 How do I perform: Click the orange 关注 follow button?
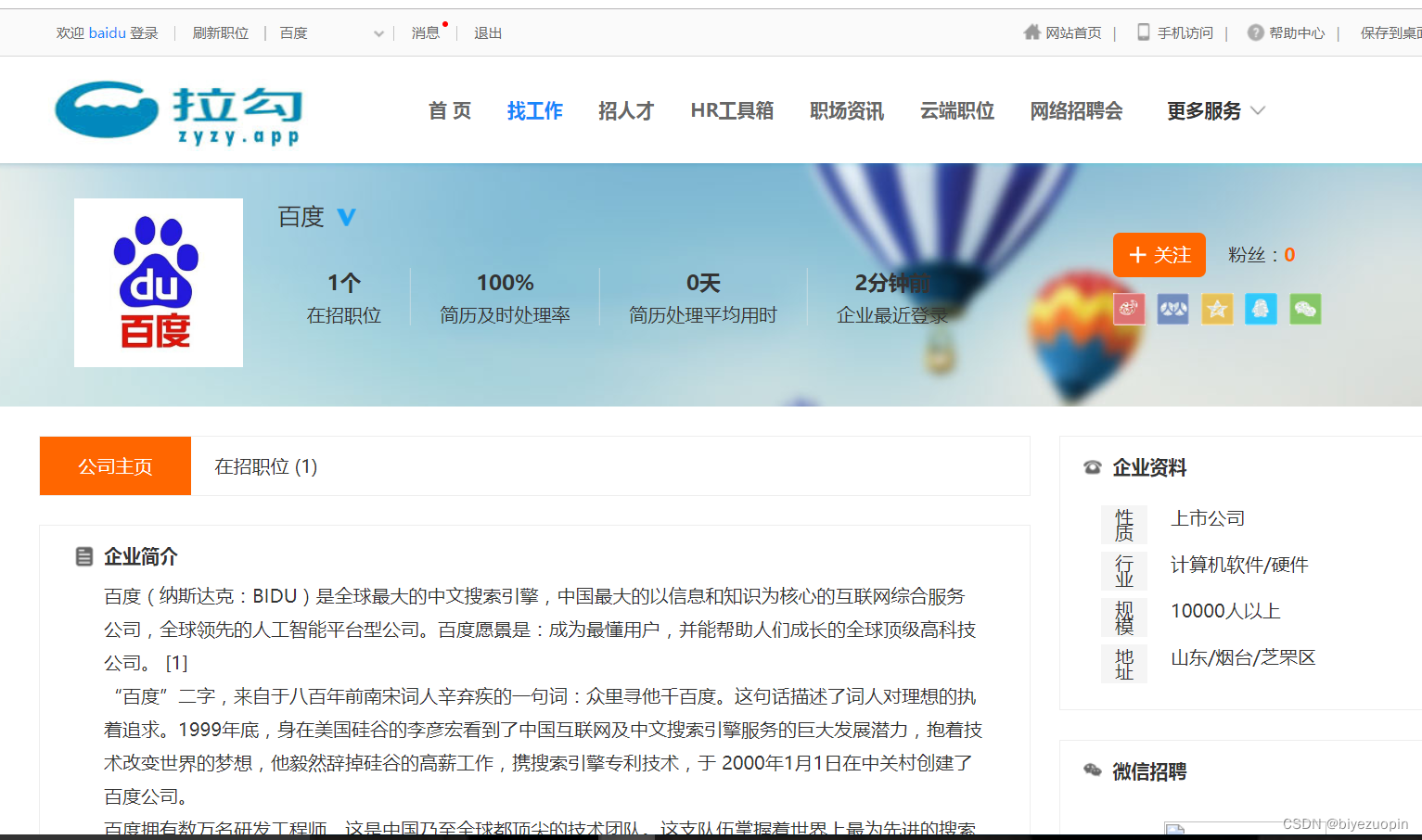pyautogui.click(x=1159, y=255)
